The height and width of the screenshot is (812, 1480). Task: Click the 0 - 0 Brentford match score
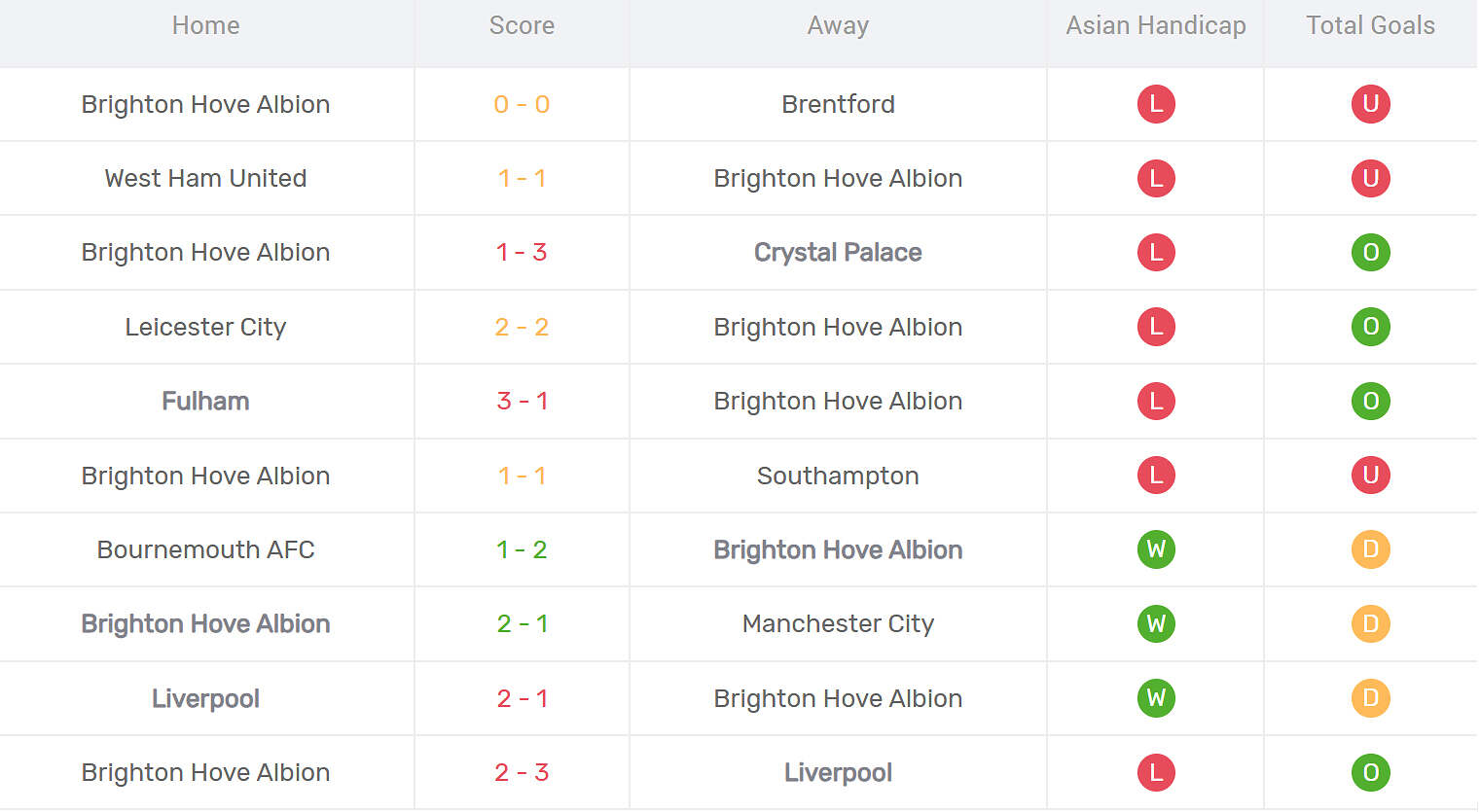(522, 104)
